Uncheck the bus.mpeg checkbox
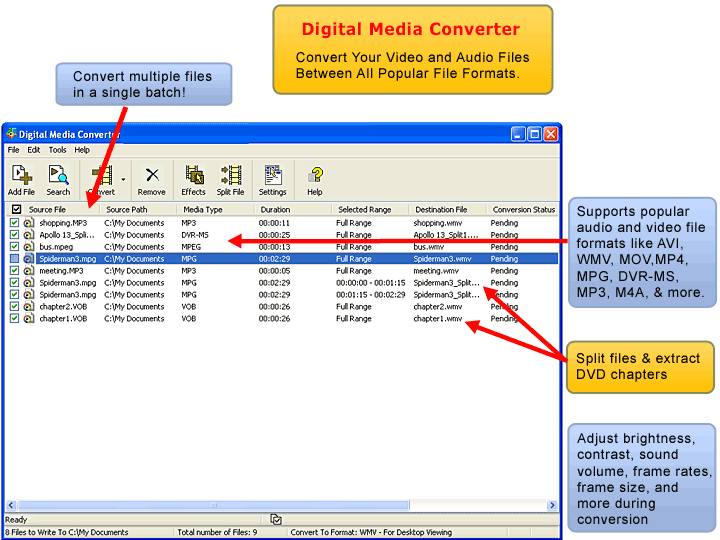This screenshot has width=720, height=540. coord(14,247)
